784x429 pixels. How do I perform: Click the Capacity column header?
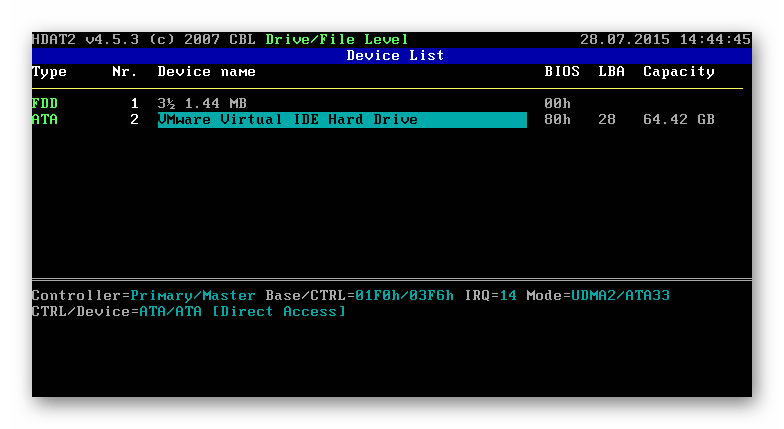click(x=678, y=72)
